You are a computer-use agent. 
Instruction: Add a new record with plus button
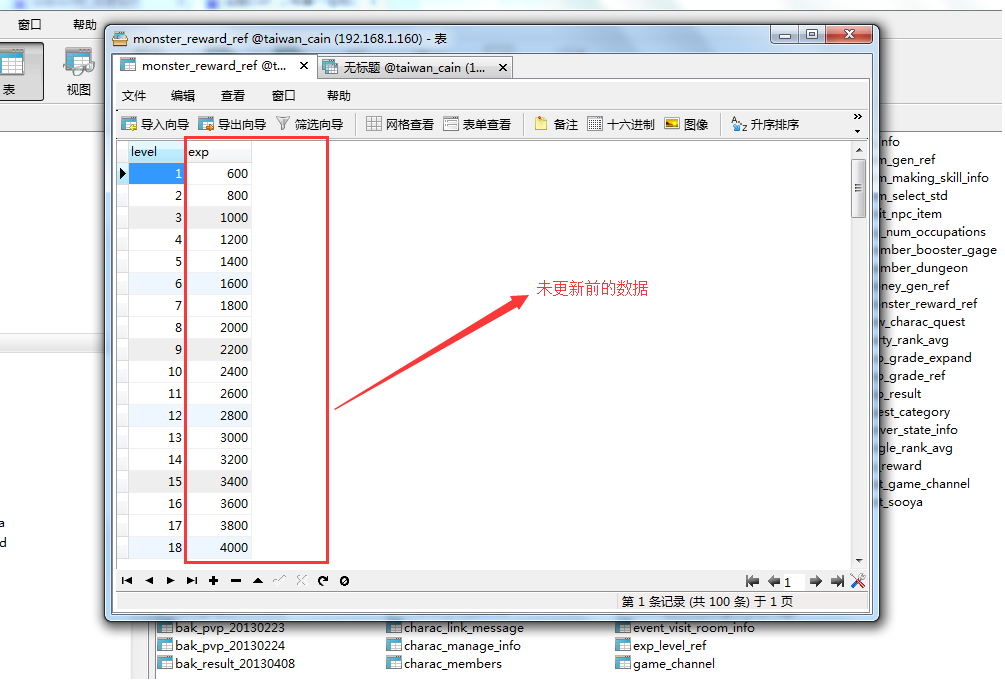pos(213,581)
